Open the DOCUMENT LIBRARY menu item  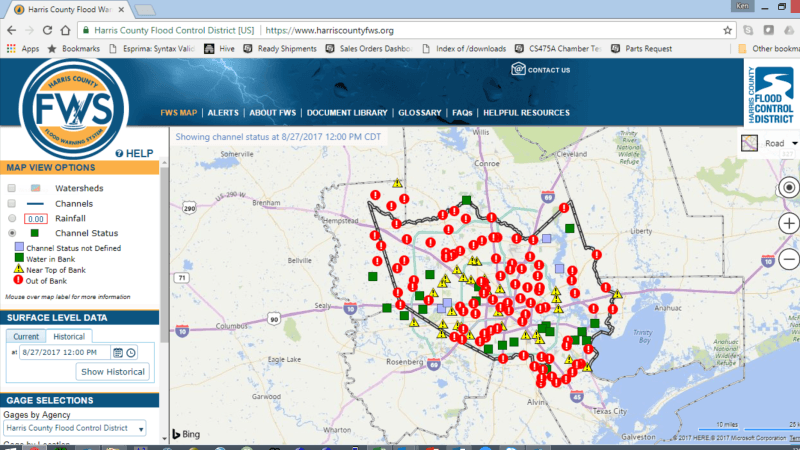(347, 113)
